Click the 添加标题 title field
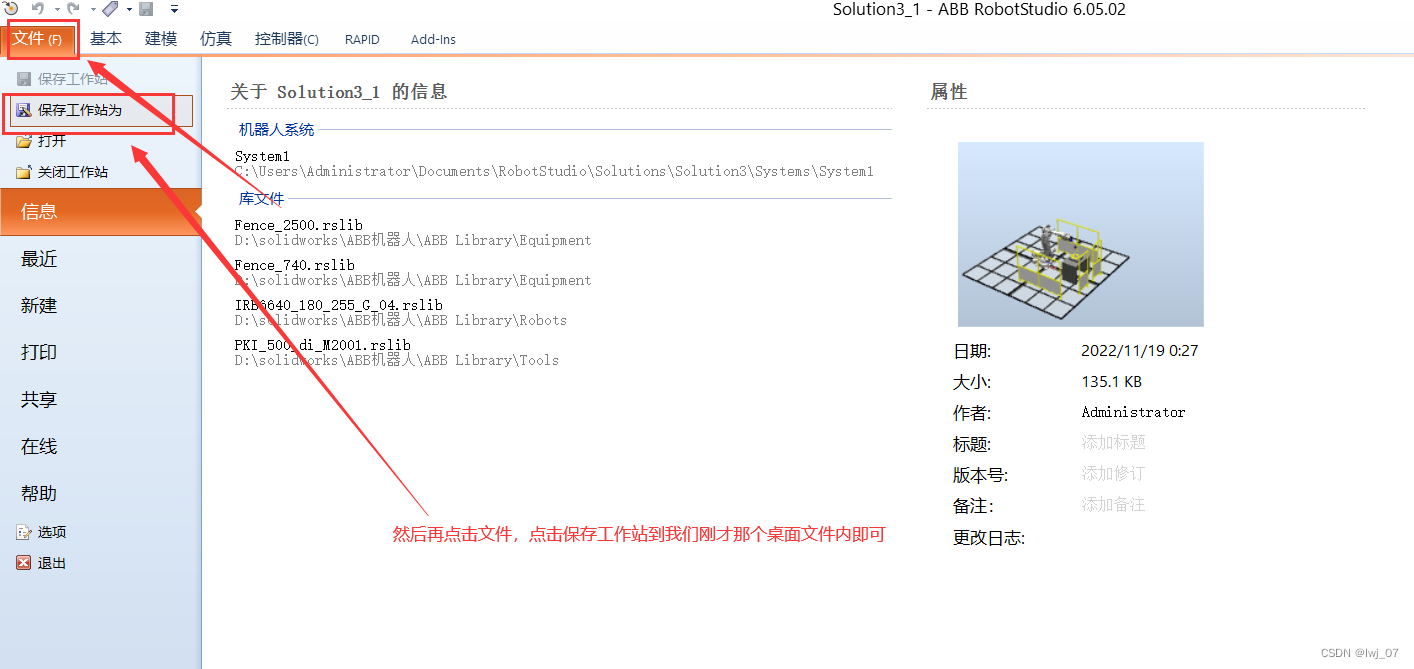The height and width of the screenshot is (669, 1414). pos(1113,442)
